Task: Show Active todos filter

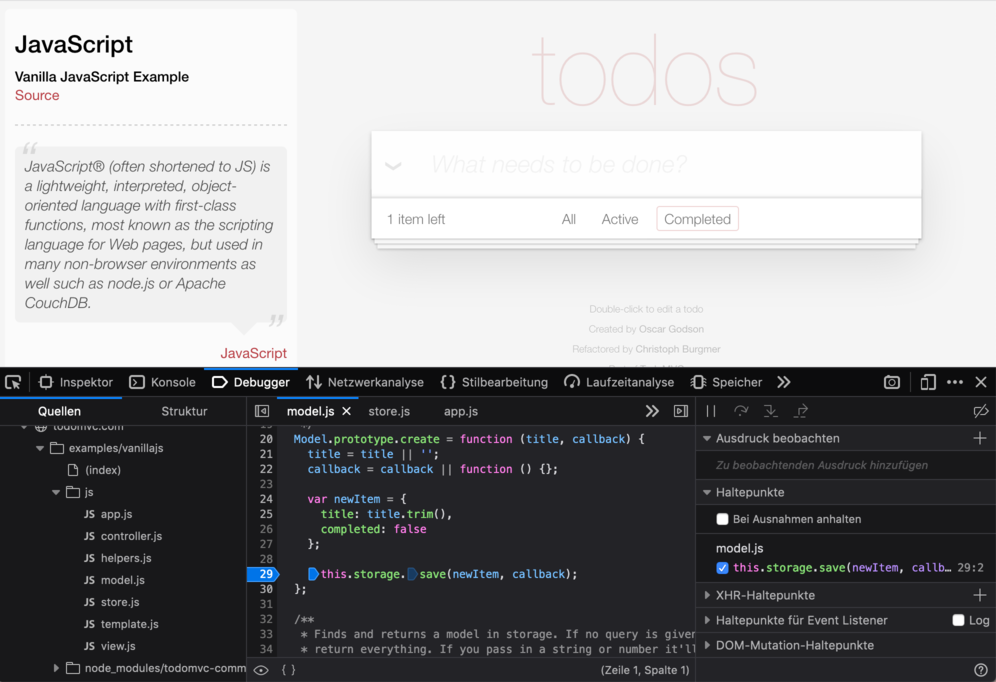Action: click(x=620, y=219)
